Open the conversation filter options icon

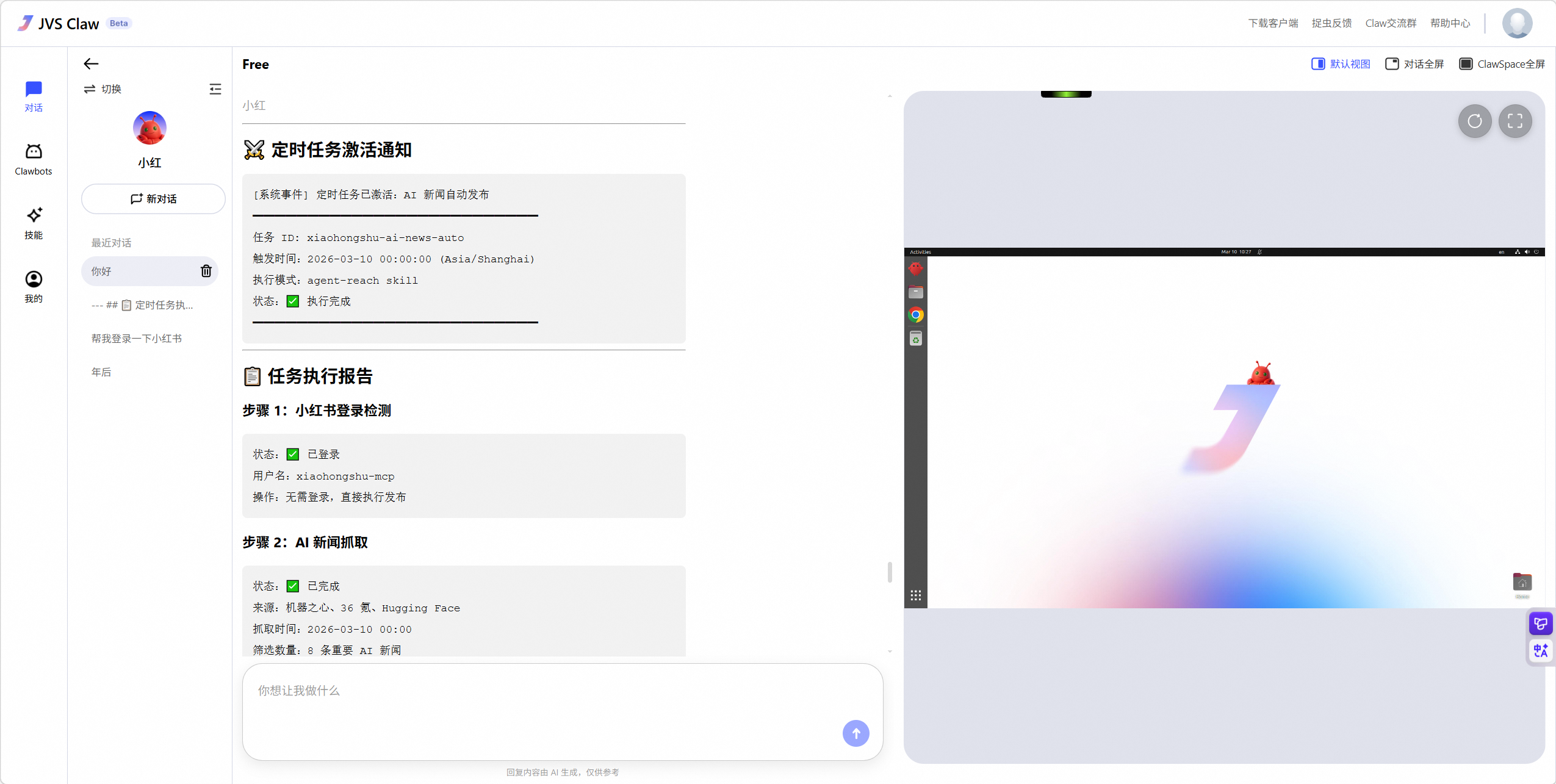coord(216,88)
